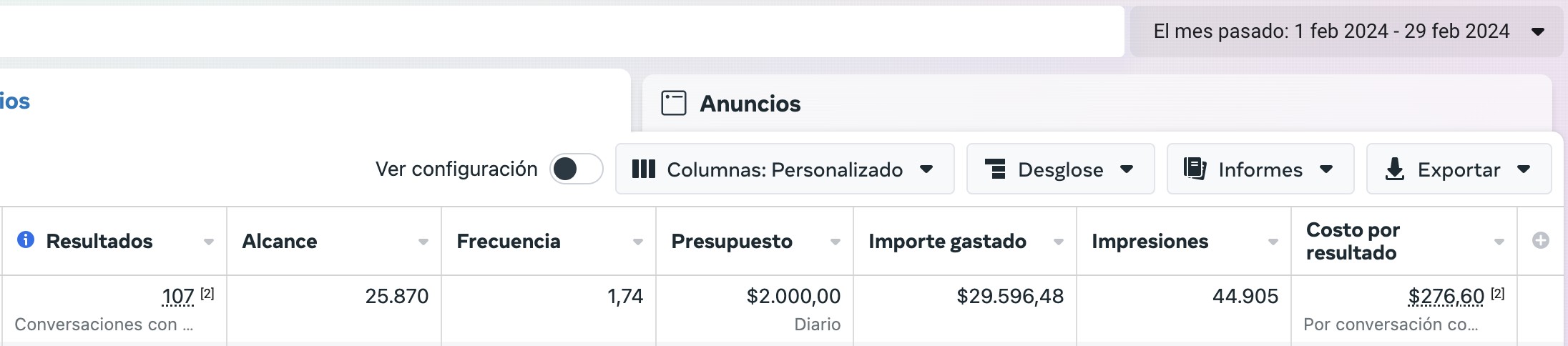Click the Anuncios window icon
Screen dimensions: 1568x346
[x=673, y=103]
